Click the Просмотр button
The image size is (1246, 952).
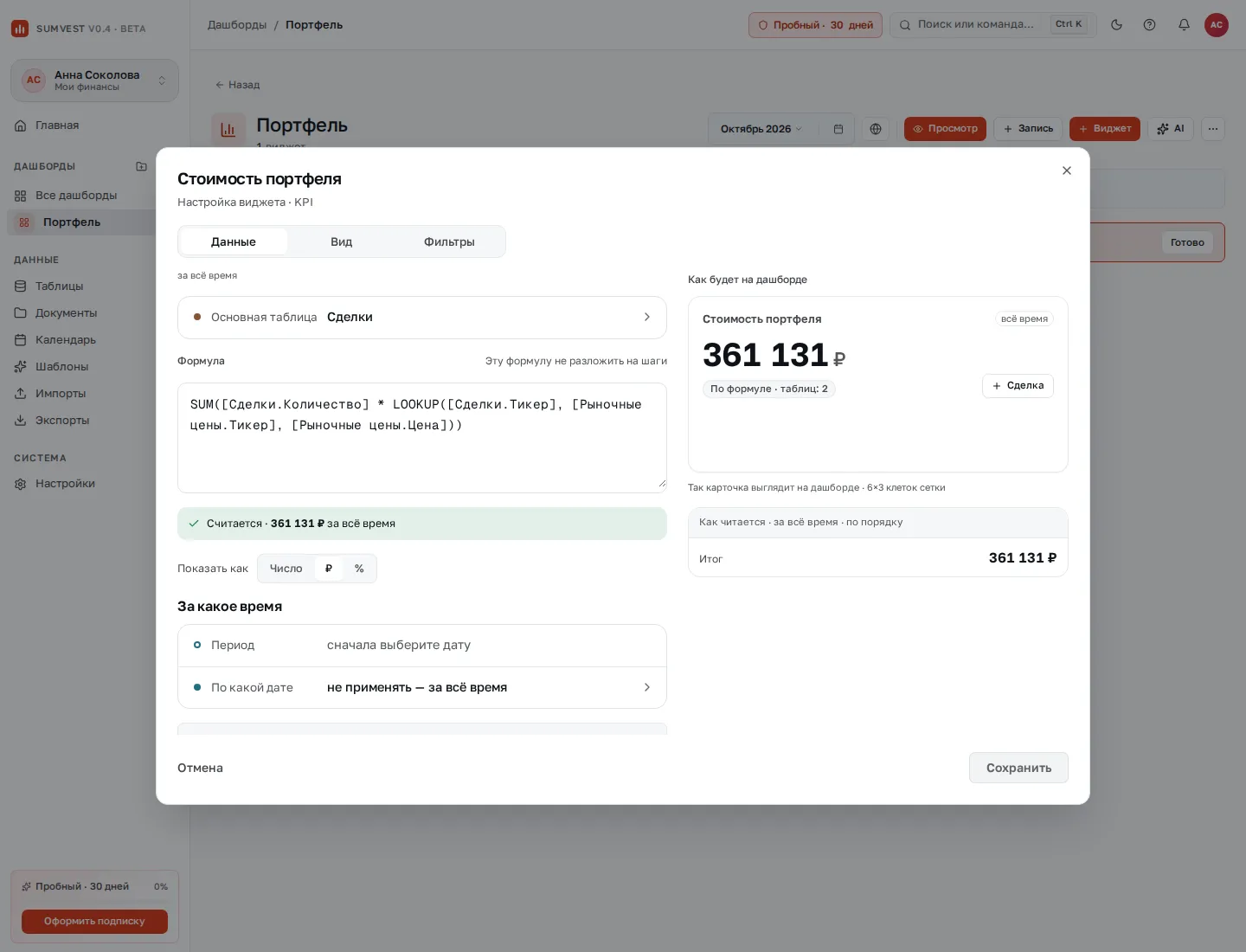[x=945, y=129]
